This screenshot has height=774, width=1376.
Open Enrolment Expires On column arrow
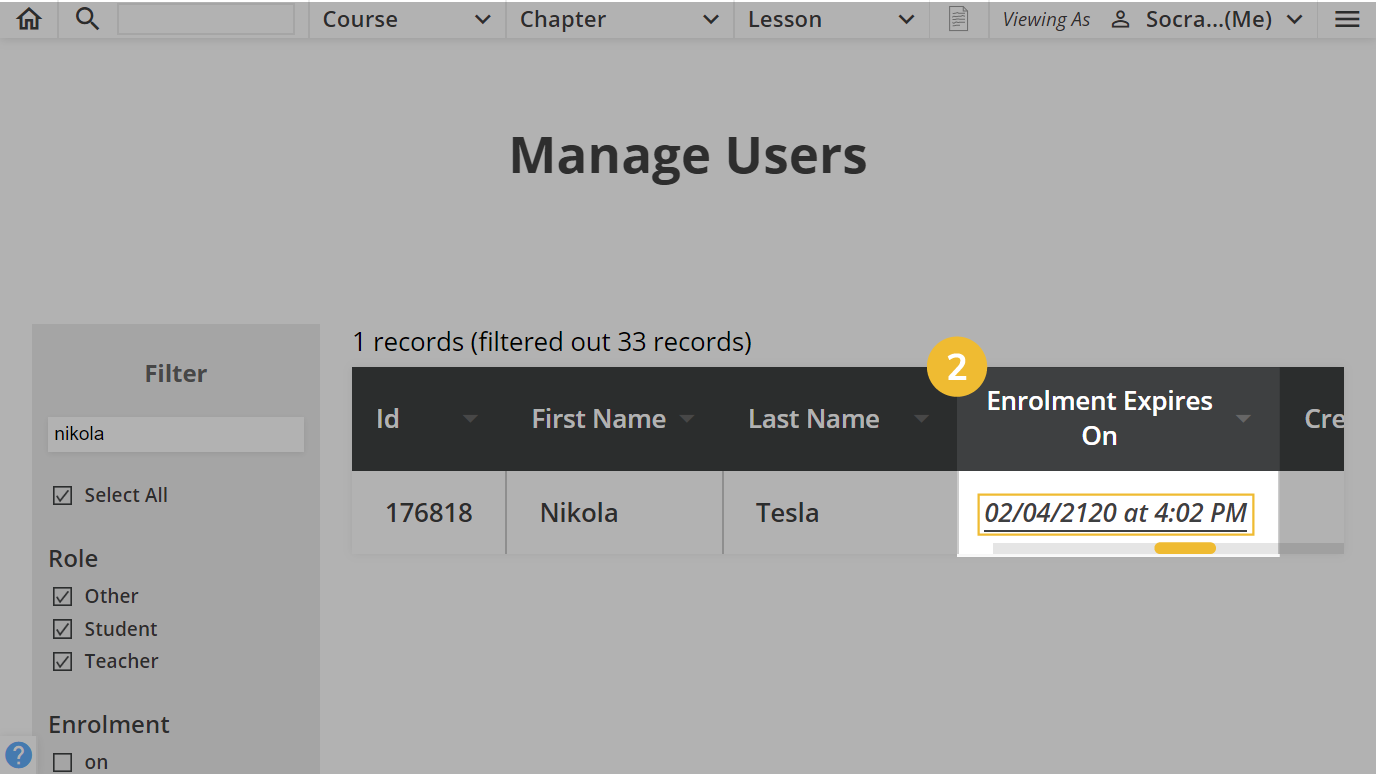coord(1243,419)
